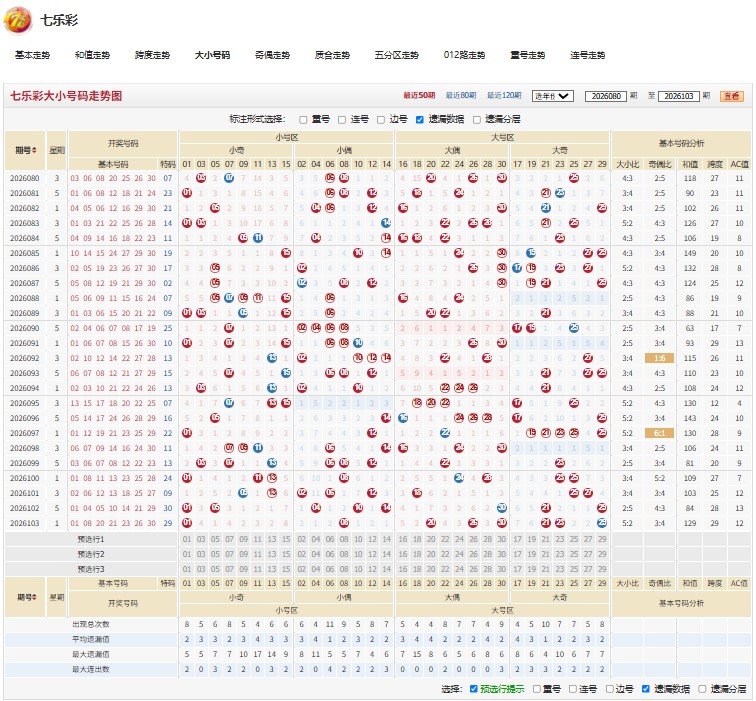Click period number 2026099
The height and width of the screenshot is (701, 756).
25,463
